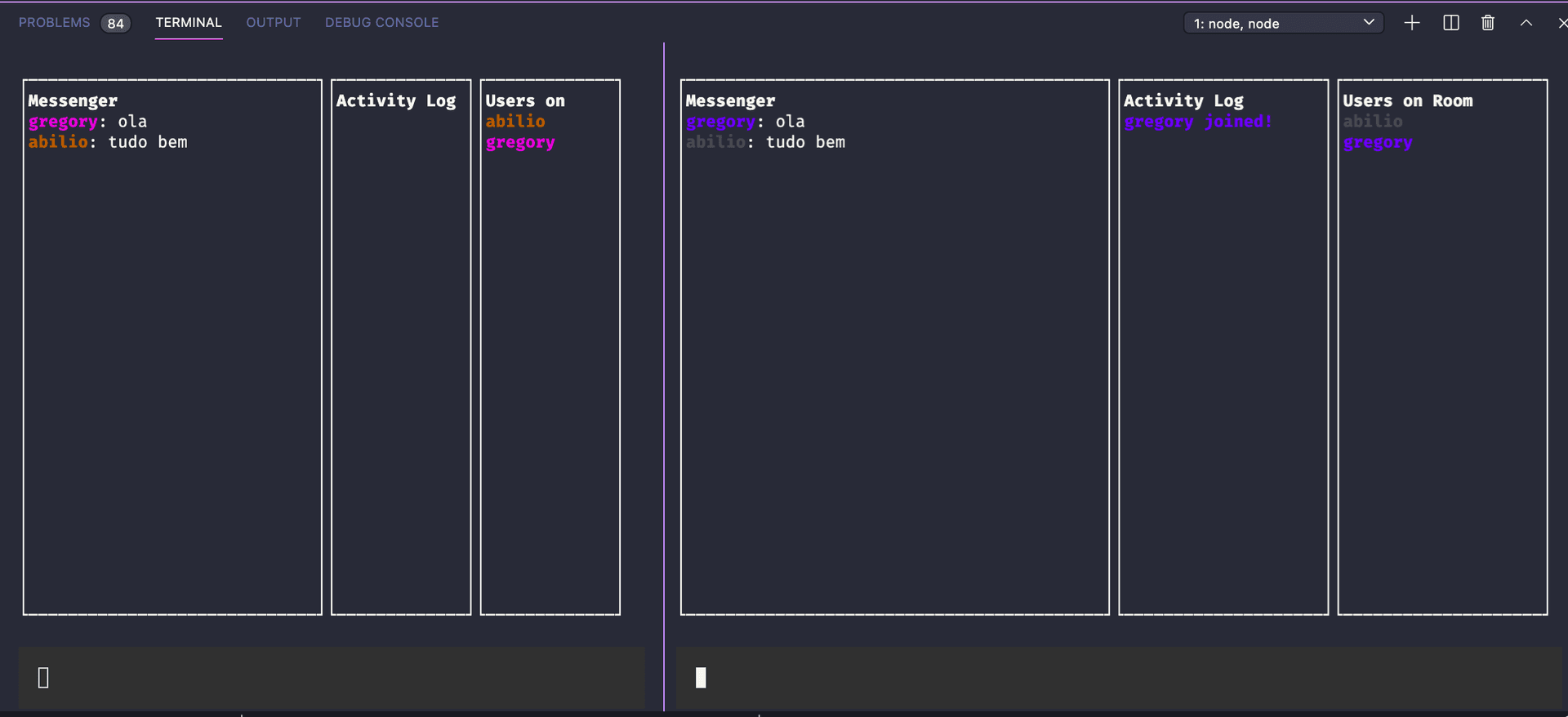1568x717 pixels.
Task: Click the divider between the split terminals
Action: 664,376
